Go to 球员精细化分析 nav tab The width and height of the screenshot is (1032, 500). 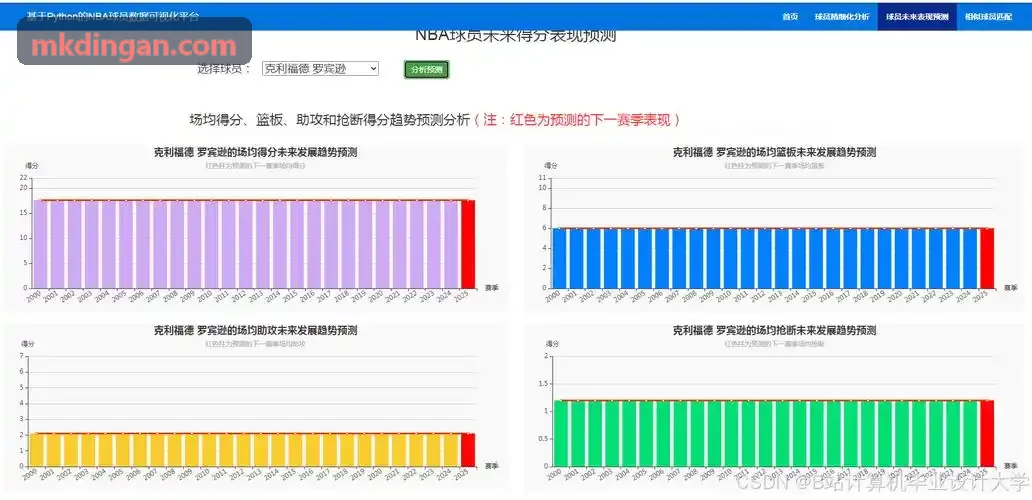click(841, 16)
